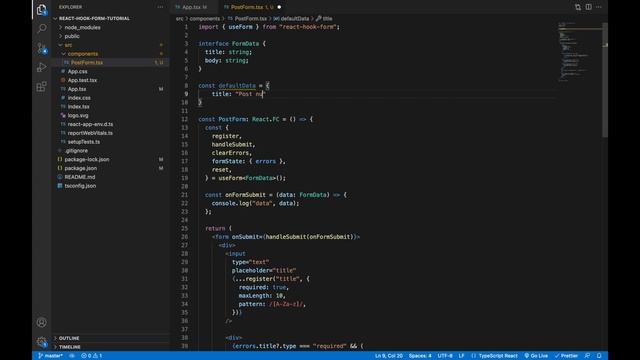640x360 pixels.
Task: Expand the public folder
Action: pos(72,36)
